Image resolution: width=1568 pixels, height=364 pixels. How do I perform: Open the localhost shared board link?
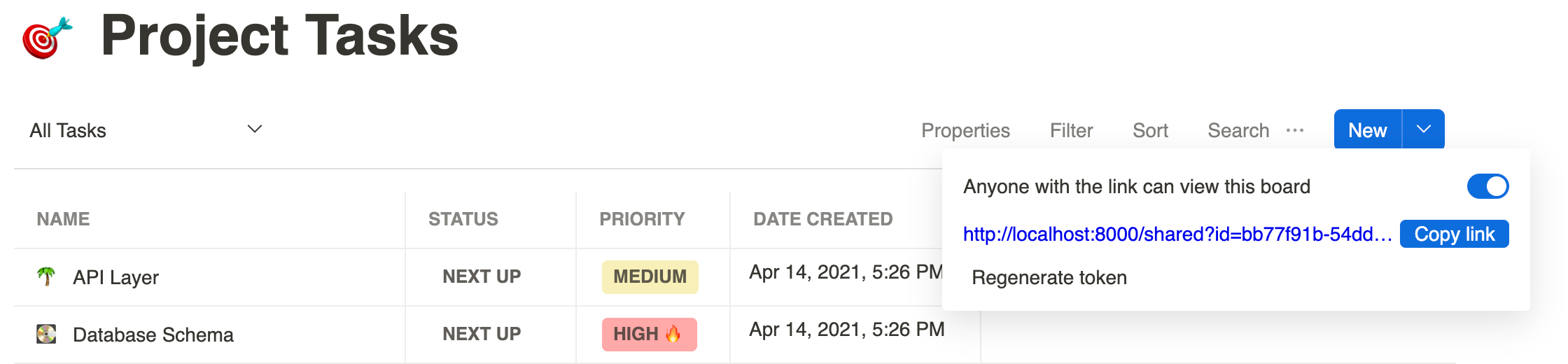(1177, 234)
